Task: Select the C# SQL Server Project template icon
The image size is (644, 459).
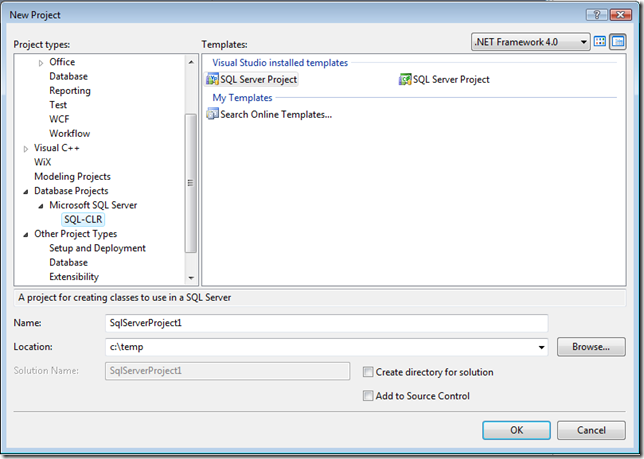Action: 405,79
